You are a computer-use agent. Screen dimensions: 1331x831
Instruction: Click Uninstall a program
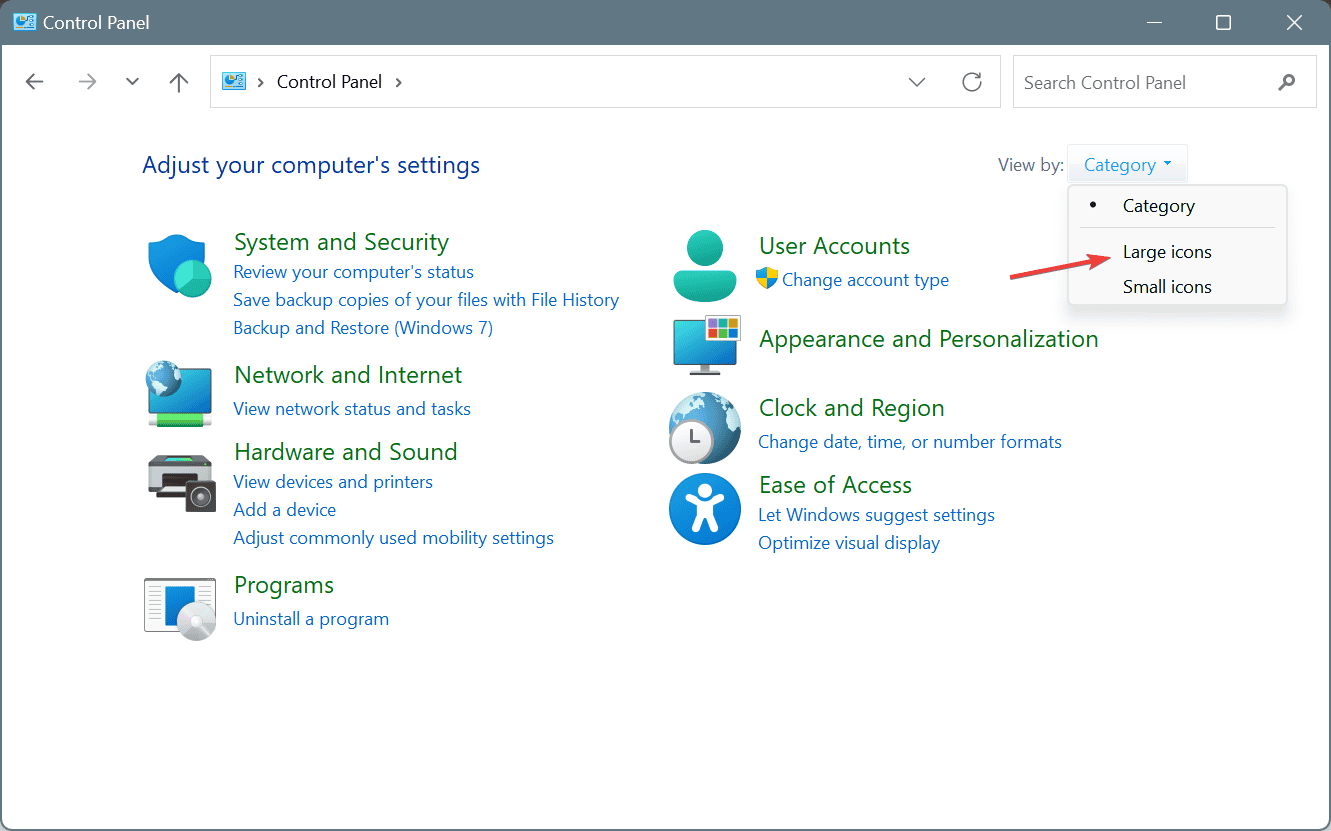(311, 619)
